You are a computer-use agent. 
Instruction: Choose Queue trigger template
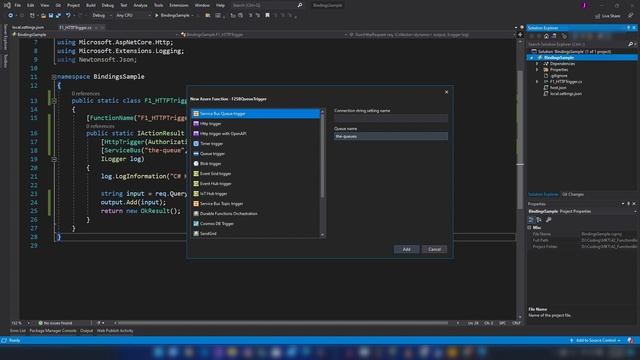[x=256, y=153]
